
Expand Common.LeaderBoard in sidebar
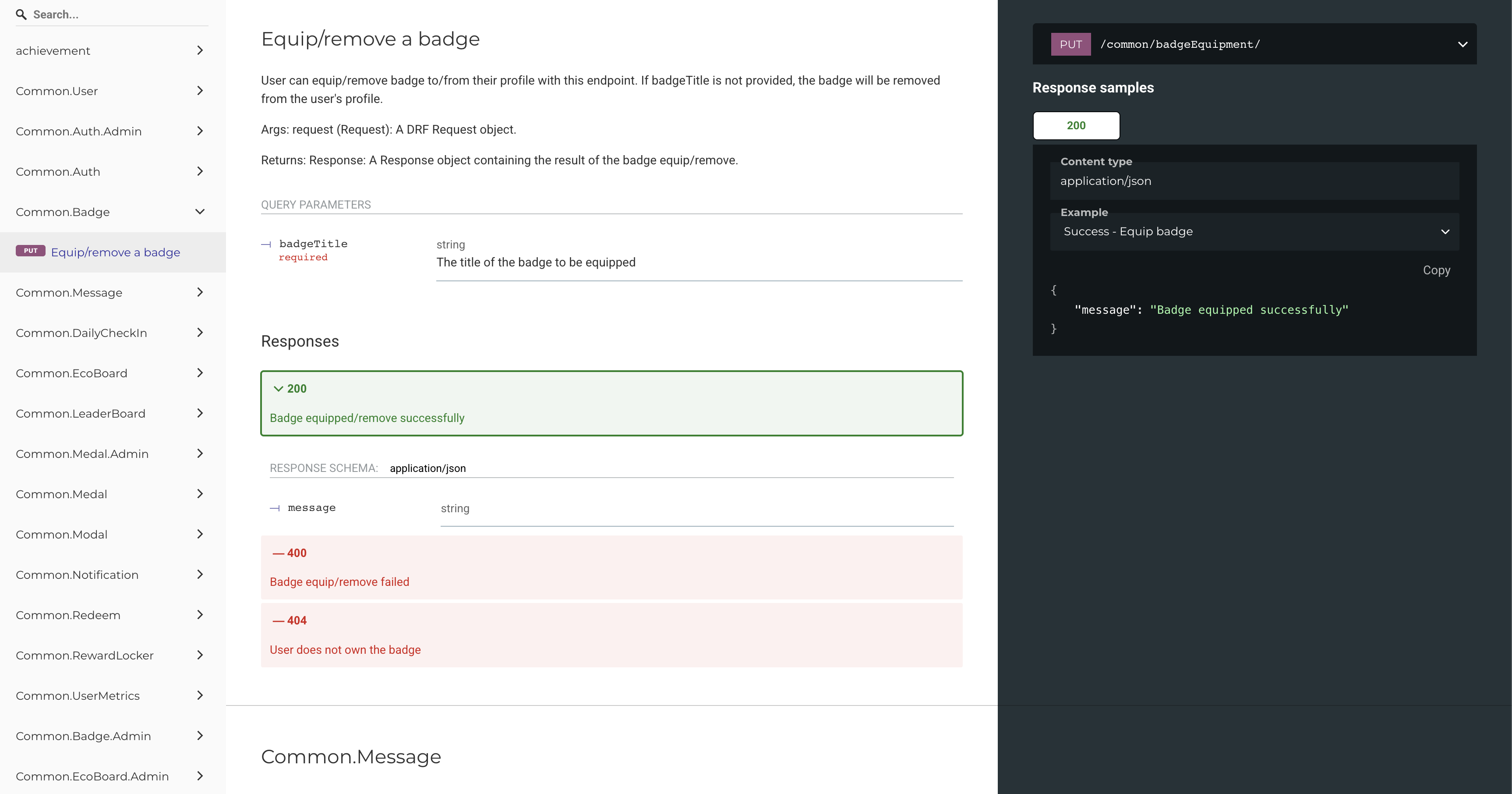(x=113, y=414)
